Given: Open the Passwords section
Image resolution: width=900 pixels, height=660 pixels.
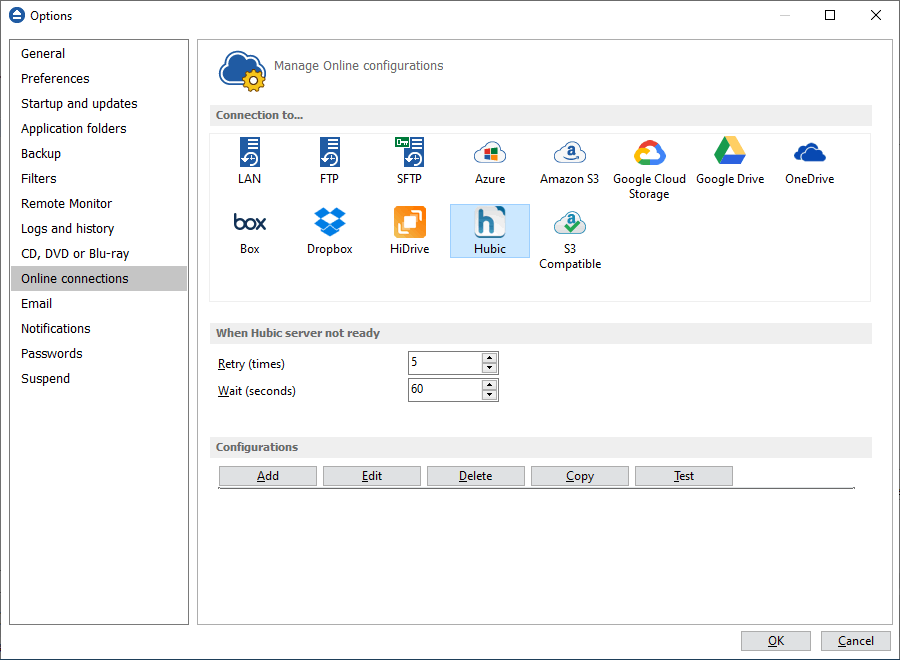Looking at the screenshot, I should coord(99,354).
